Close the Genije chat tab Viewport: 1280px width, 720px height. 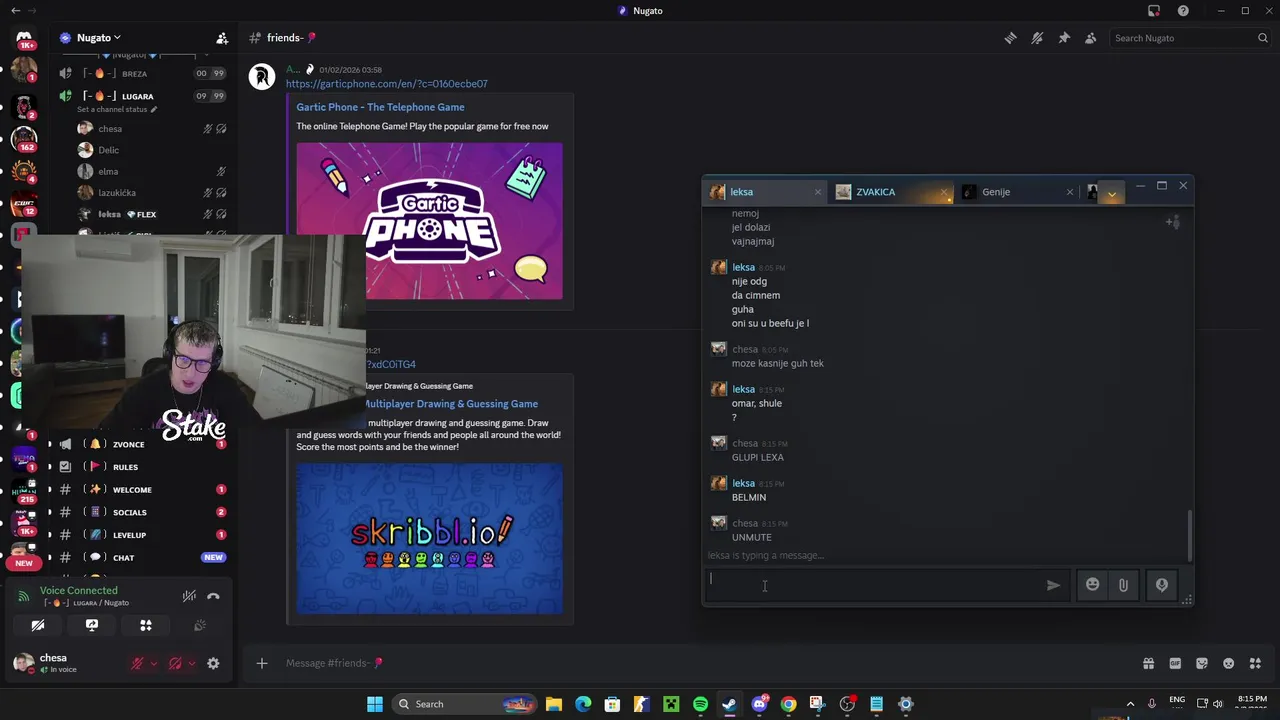click(x=1069, y=192)
